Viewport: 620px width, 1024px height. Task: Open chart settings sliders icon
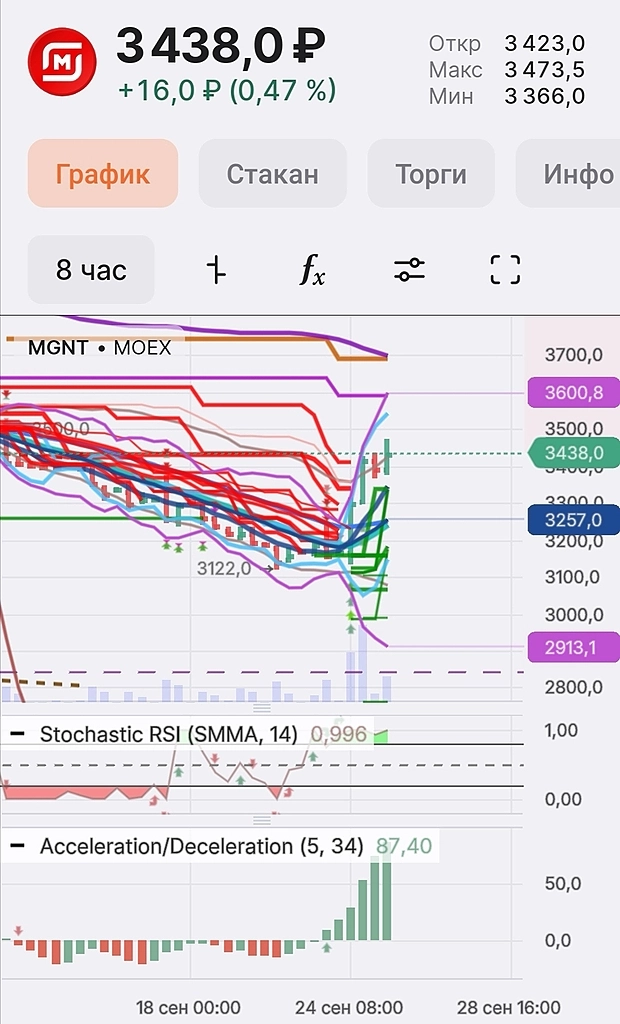410,270
